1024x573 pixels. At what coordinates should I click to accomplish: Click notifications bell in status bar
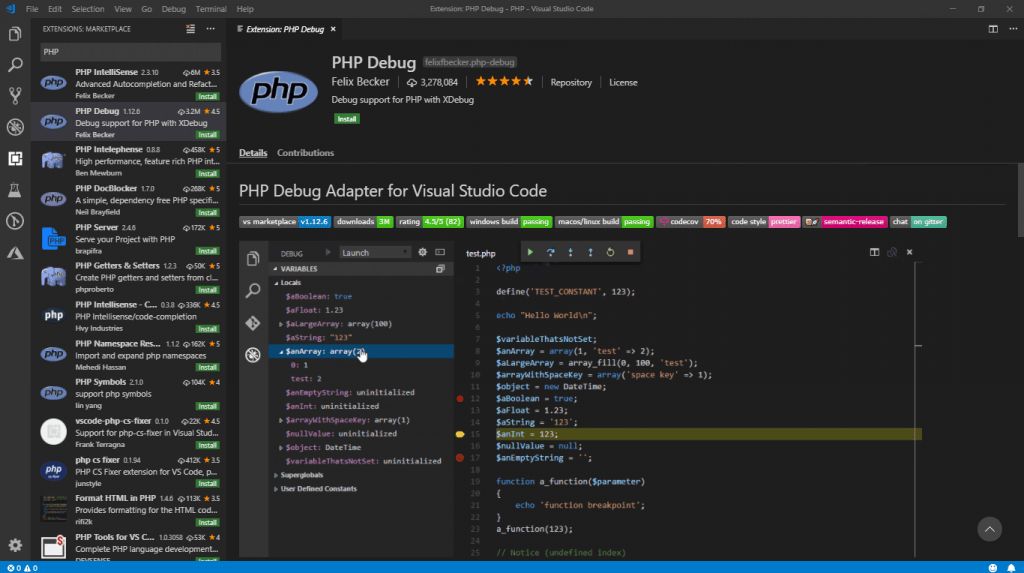(x=1011, y=568)
